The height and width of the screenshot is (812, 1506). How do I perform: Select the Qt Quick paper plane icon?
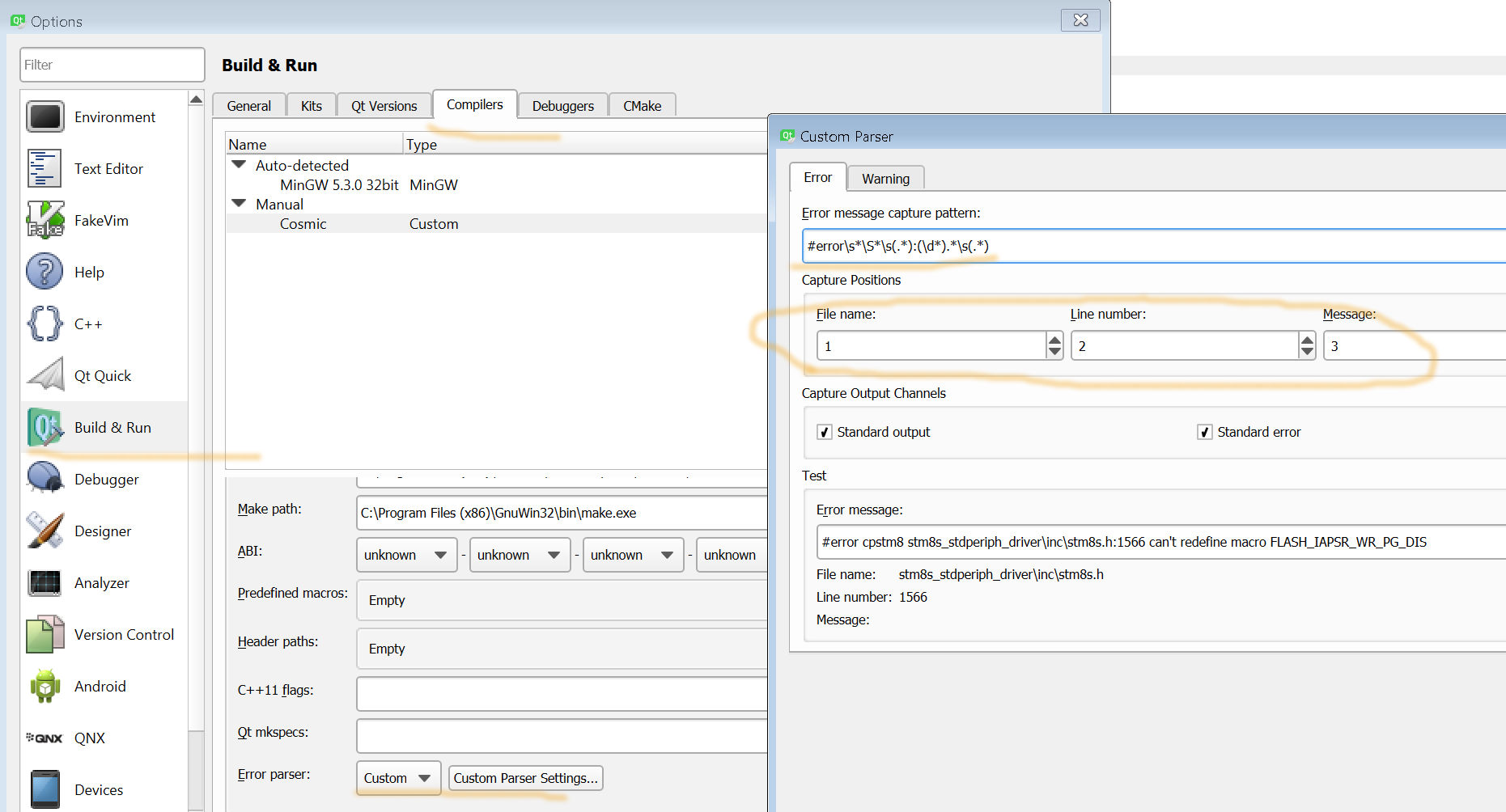[45, 375]
